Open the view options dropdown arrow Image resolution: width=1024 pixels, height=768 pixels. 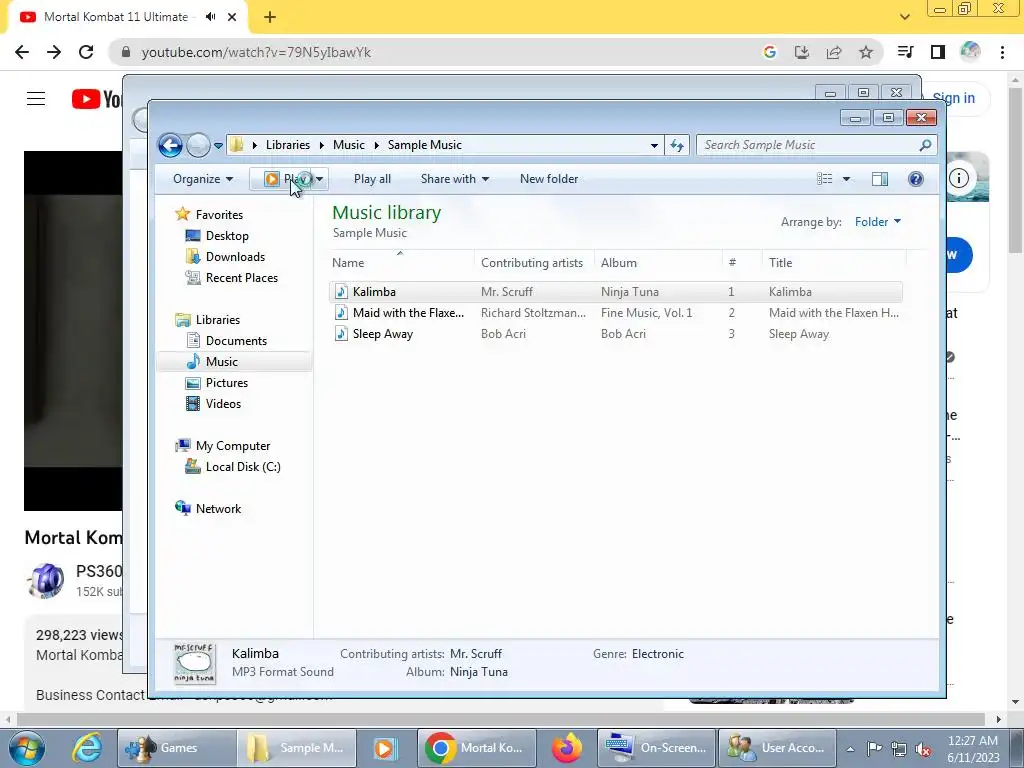846,179
